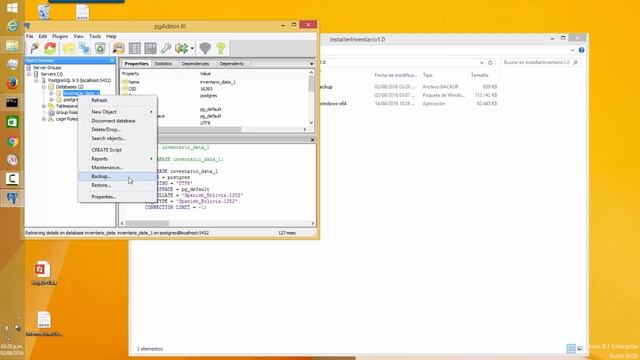Click the View Data grid icon
The width and height of the screenshot is (640, 360).
coord(135,48)
